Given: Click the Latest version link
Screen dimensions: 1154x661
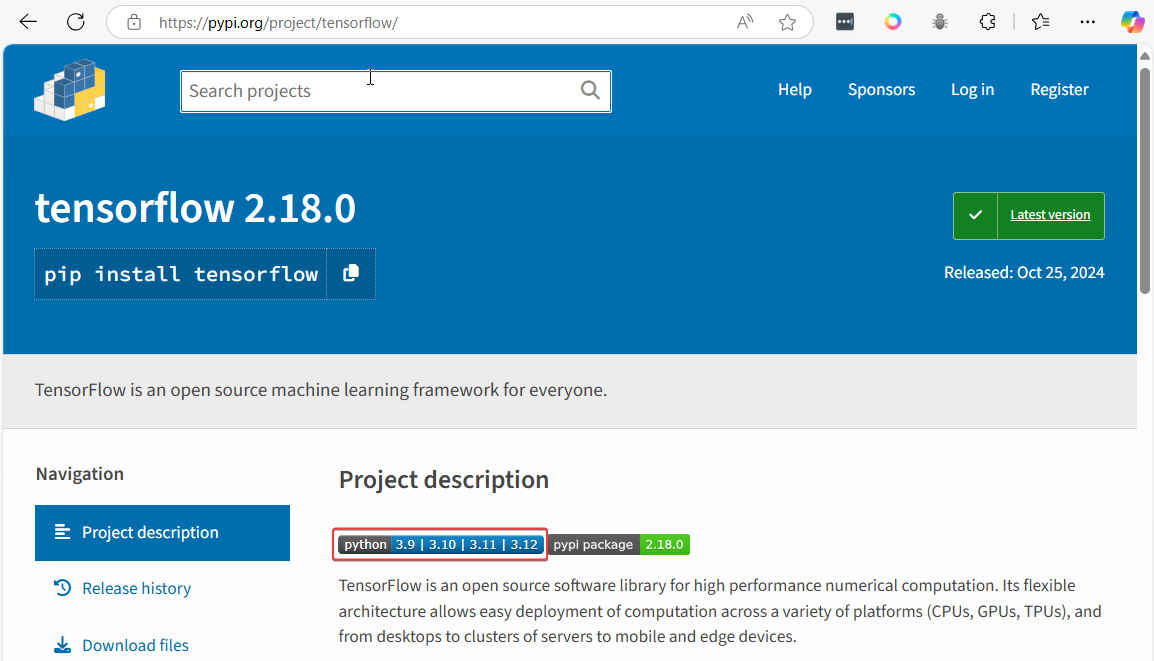Looking at the screenshot, I should 1050,215.
